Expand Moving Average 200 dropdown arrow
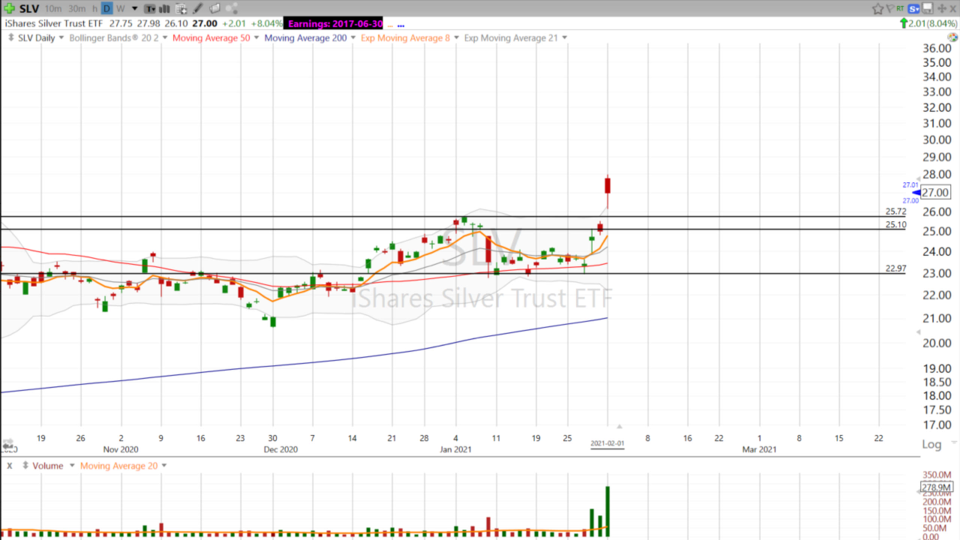Screen dimensions: 960x540 pos(353,38)
